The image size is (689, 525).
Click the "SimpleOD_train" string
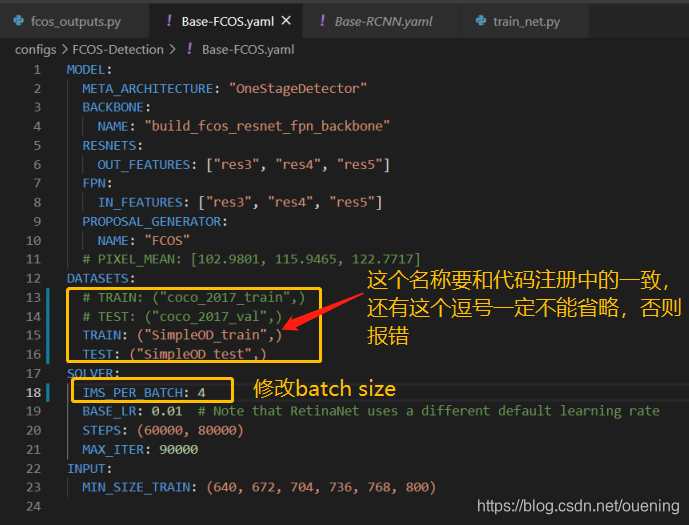[x=205, y=335]
